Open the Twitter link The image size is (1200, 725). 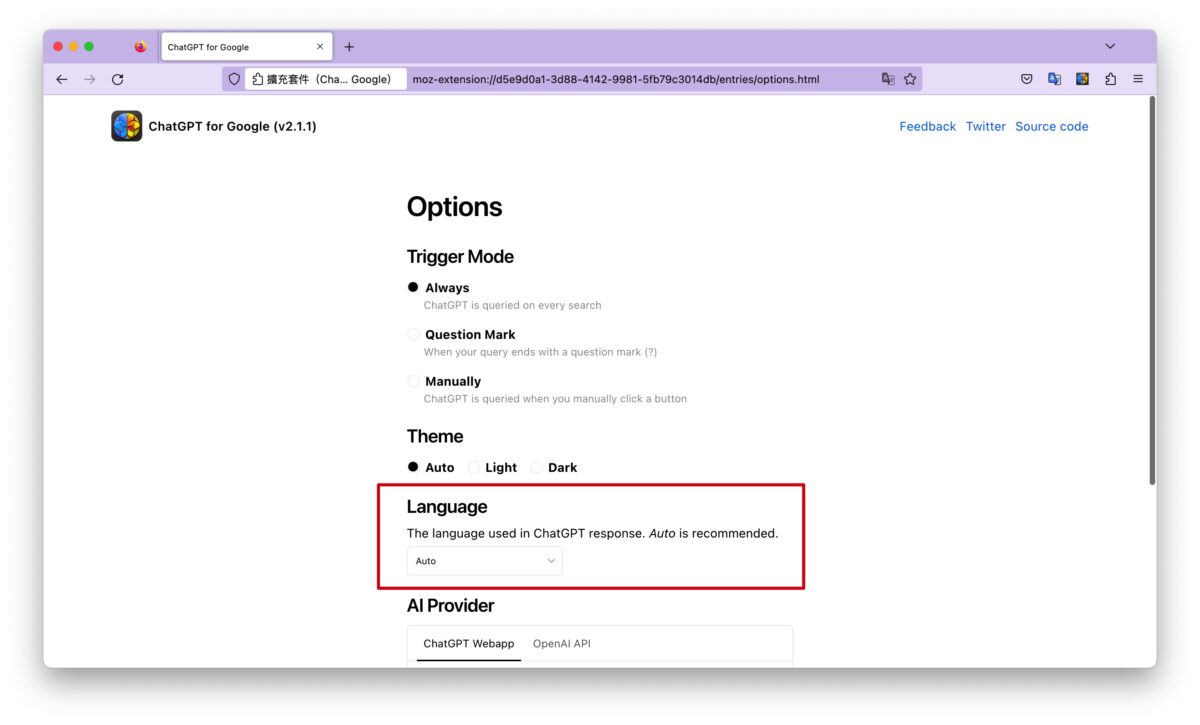tap(986, 126)
